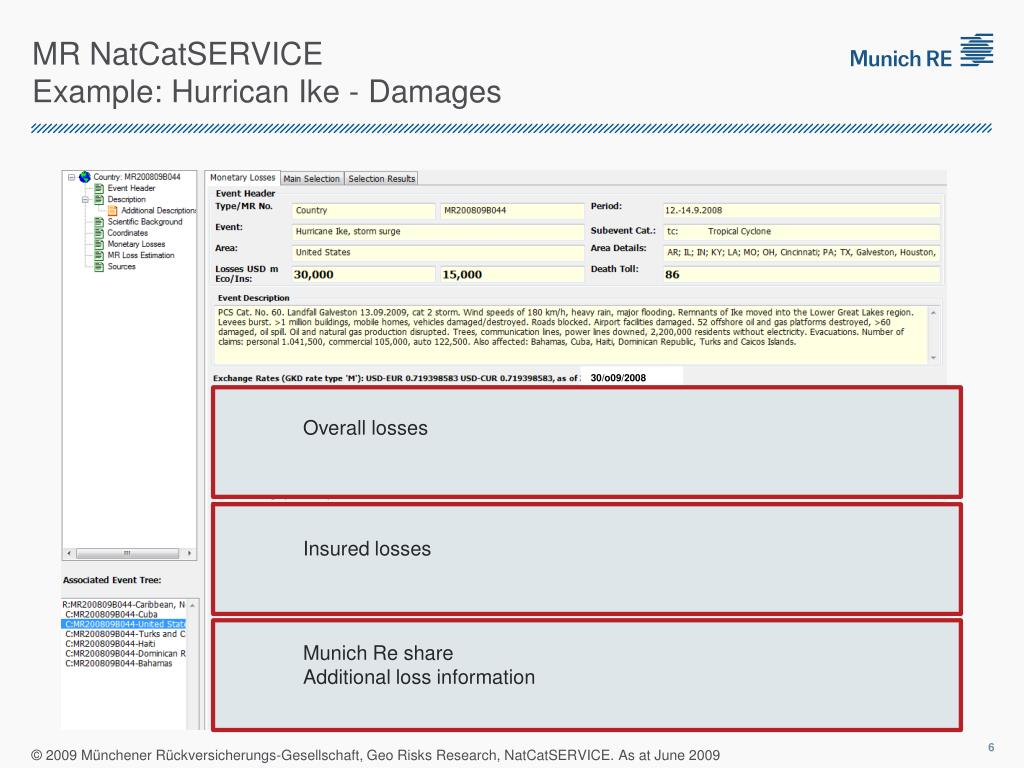This screenshot has width=1024, height=768.
Task: Click up arrow of Associated Event Tree scrollbar
Action: 193,605
